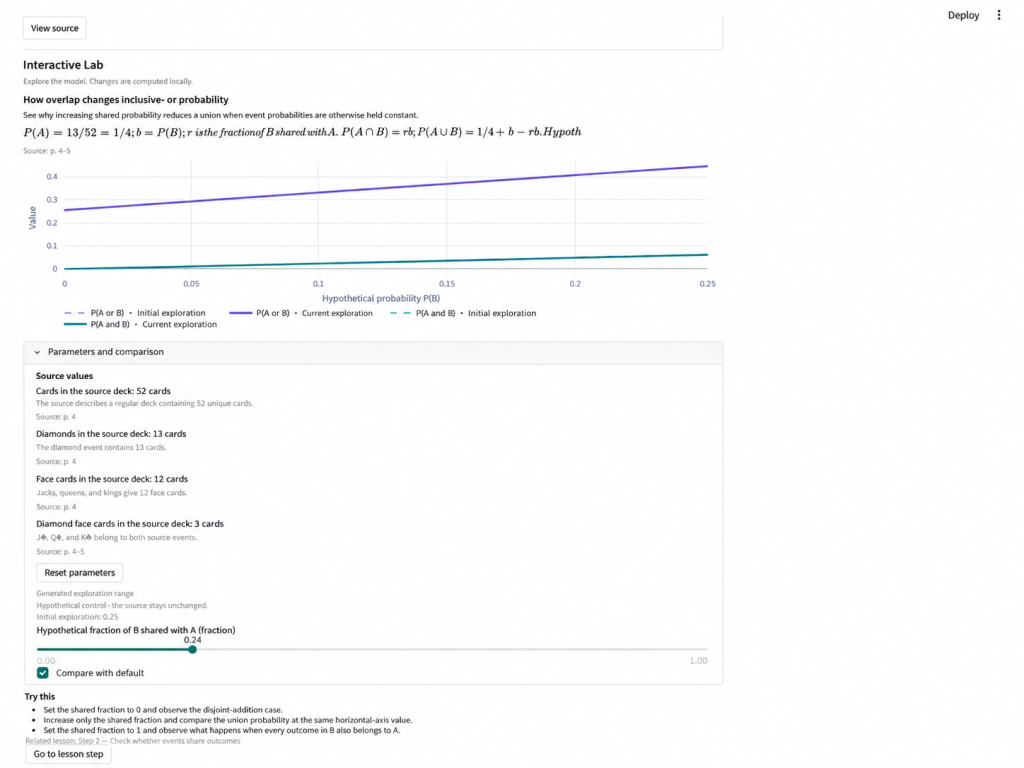Viewport: 1024px width, 768px height.
Task: Click the formula text beginning 'P(A) = 13/52'
Action: [x=302, y=132]
